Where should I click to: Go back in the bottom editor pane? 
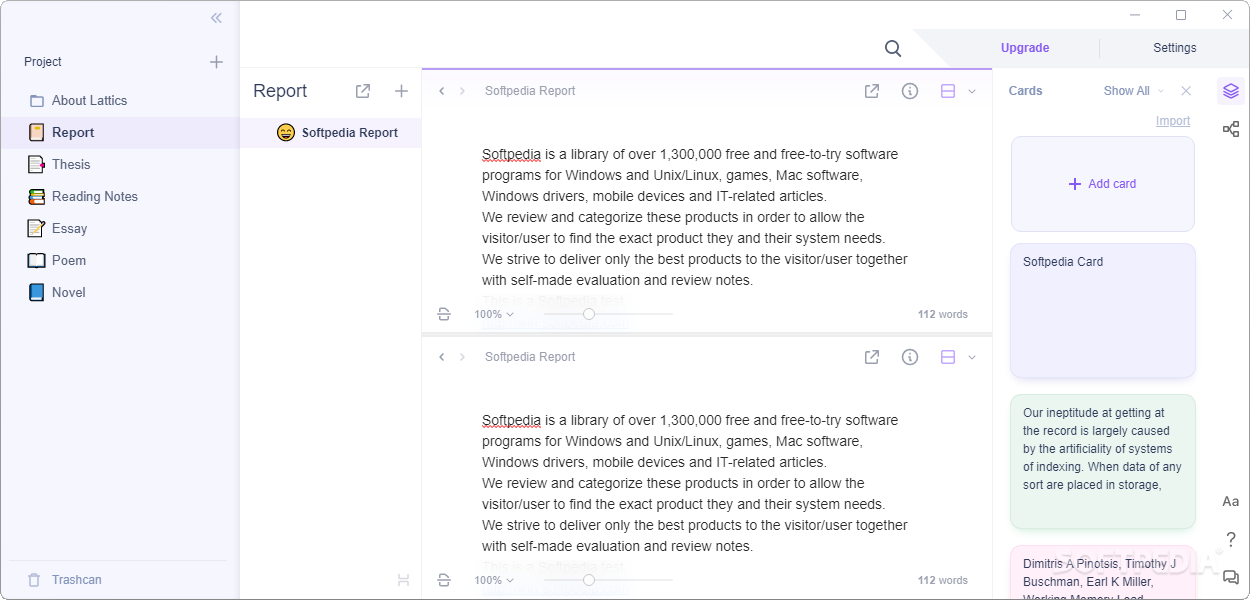pyautogui.click(x=442, y=357)
